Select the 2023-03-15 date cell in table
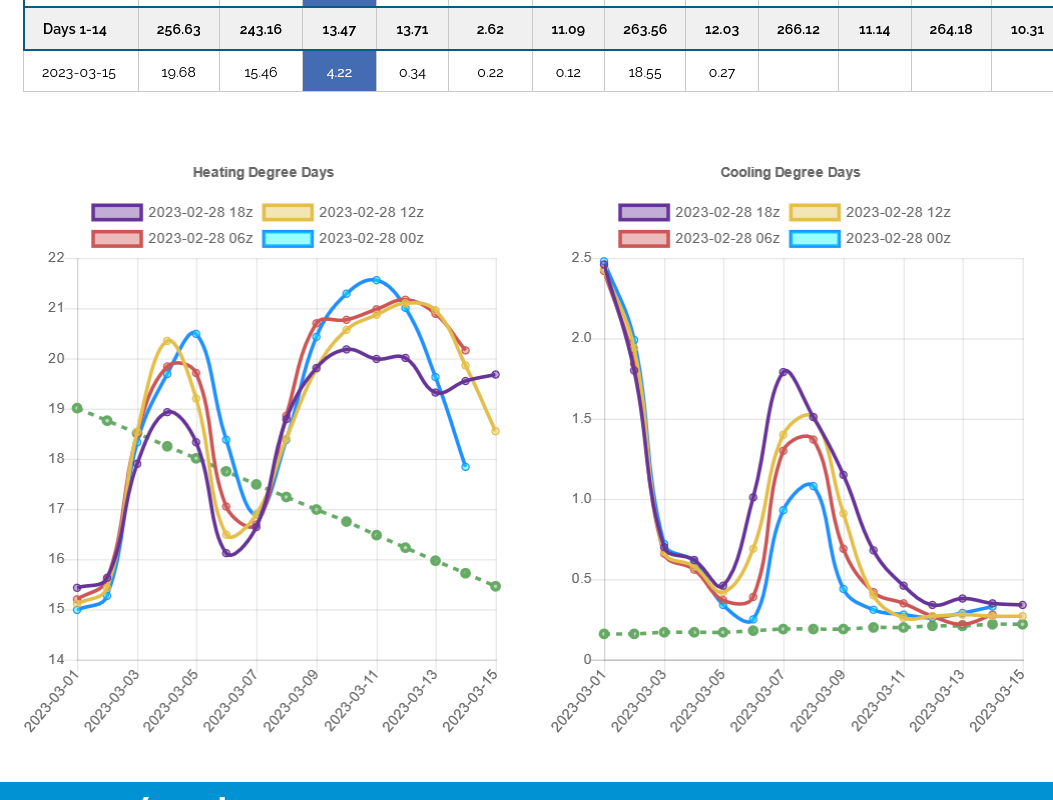 click(81, 73)
